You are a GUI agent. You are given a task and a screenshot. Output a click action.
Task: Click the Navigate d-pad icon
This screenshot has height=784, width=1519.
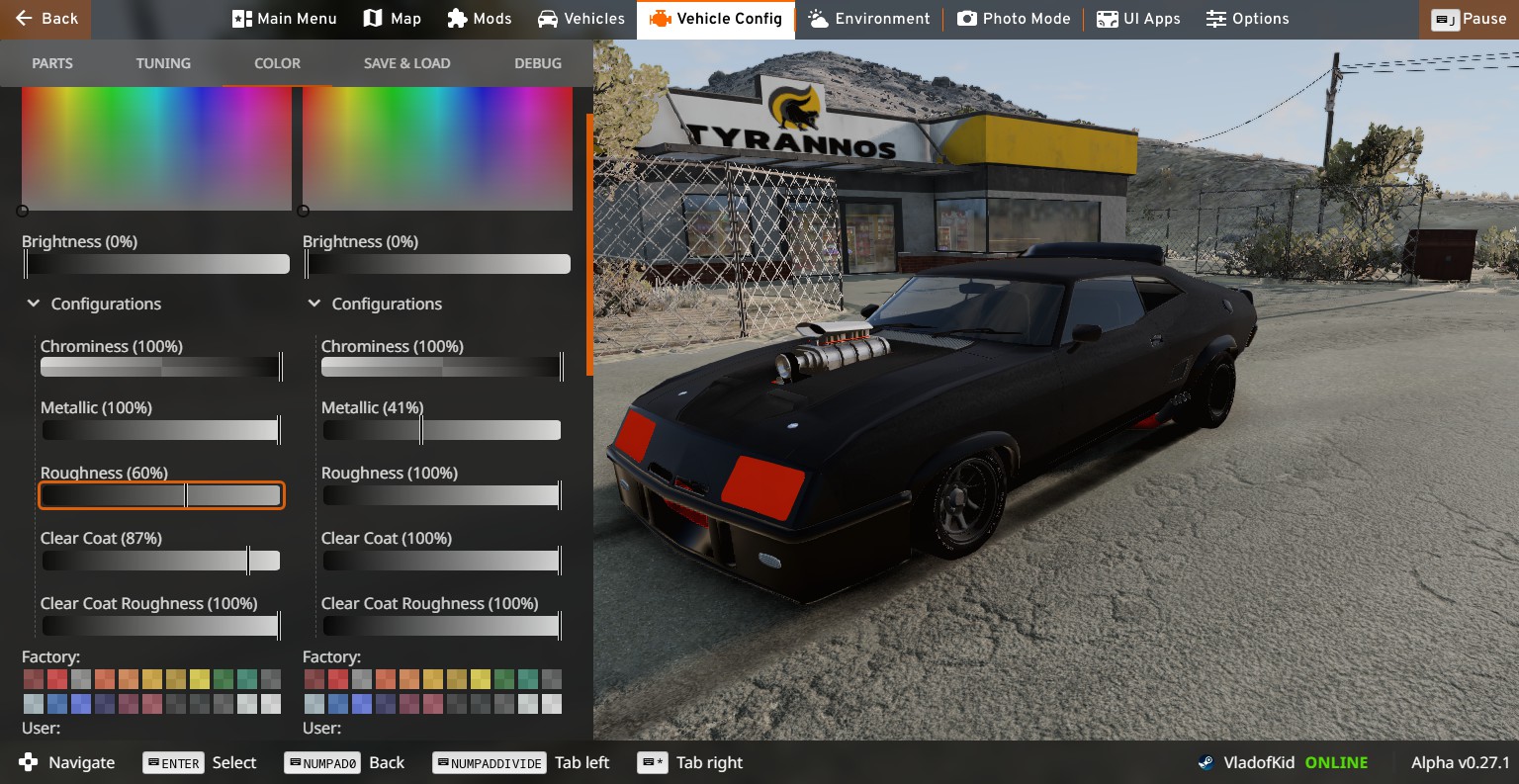(x=29, y=762)
